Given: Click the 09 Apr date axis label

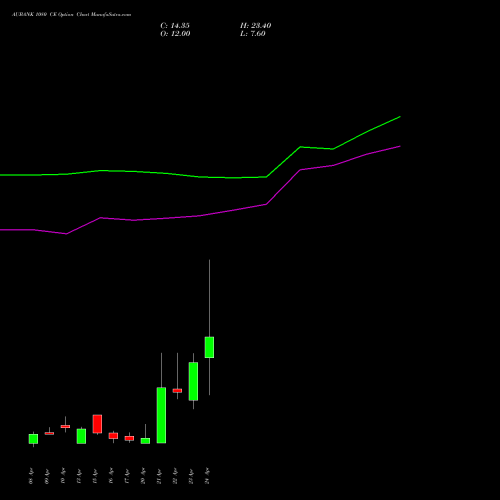Looking at the screenshot, I should pos(47,477).
